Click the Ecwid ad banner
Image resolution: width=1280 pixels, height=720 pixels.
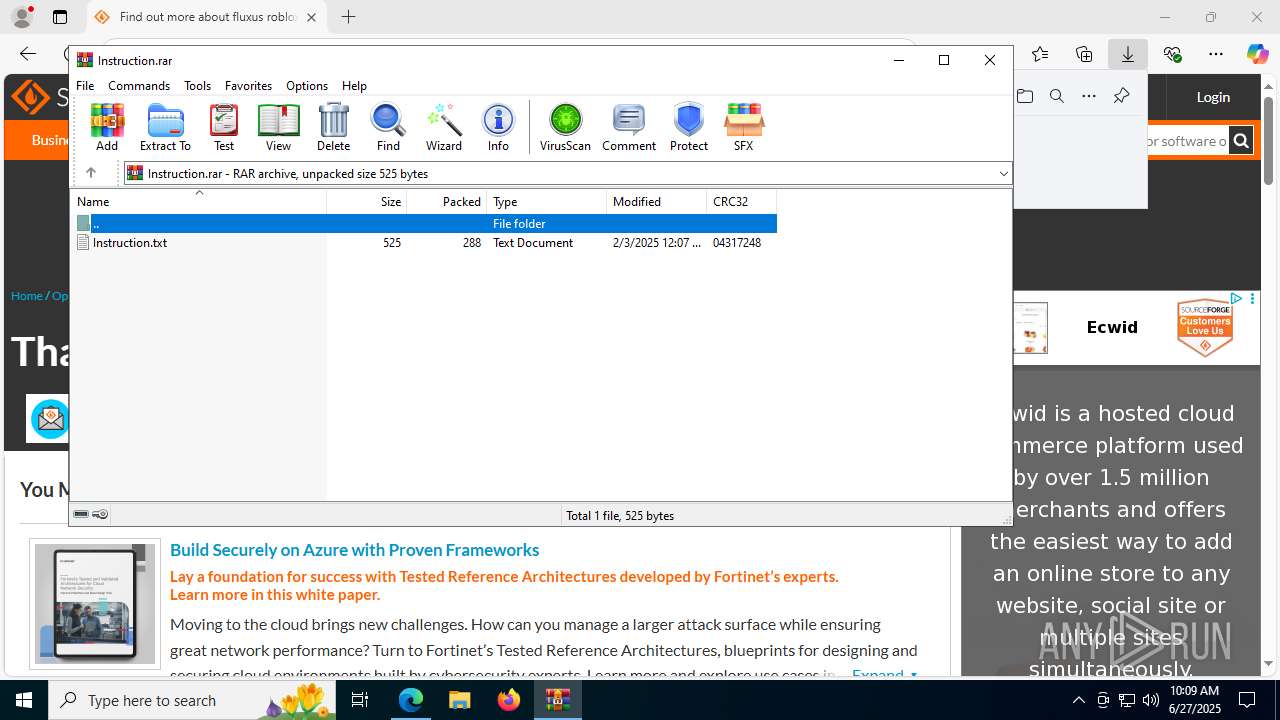point(1137,328)
